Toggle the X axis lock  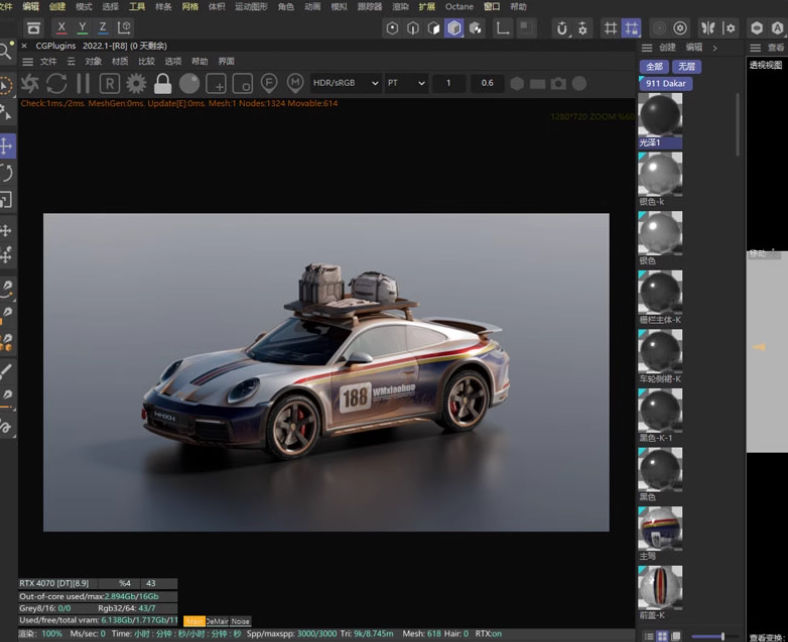tap(61, 28)
